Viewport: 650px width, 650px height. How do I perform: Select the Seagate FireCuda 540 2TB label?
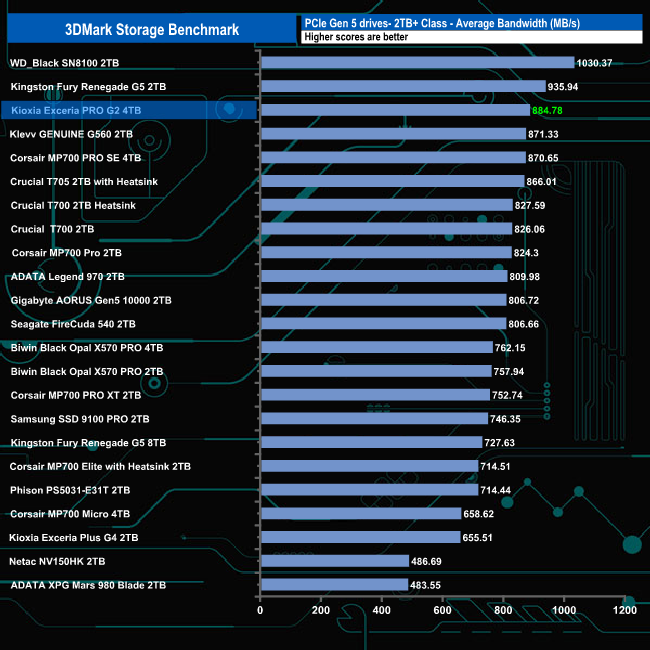pyautogui.click(x=73, y=324)
